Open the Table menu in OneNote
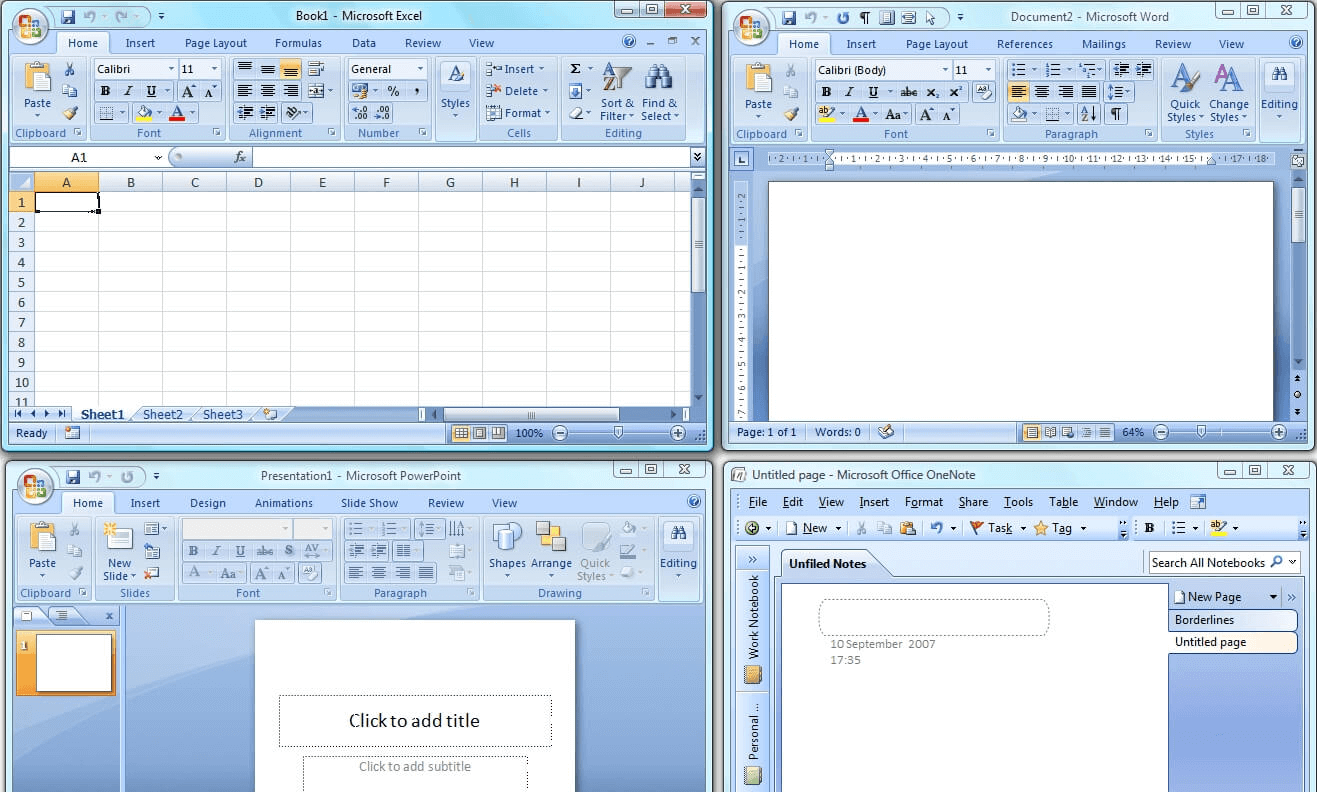This screenshot has width=1317, height=792. 1063,502
